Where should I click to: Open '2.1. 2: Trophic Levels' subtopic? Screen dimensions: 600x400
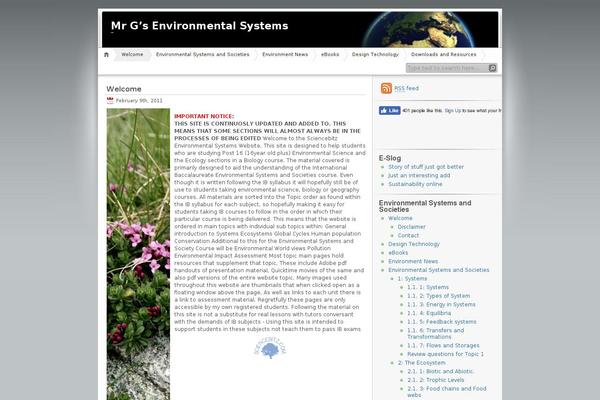click(x=436, y=380)
